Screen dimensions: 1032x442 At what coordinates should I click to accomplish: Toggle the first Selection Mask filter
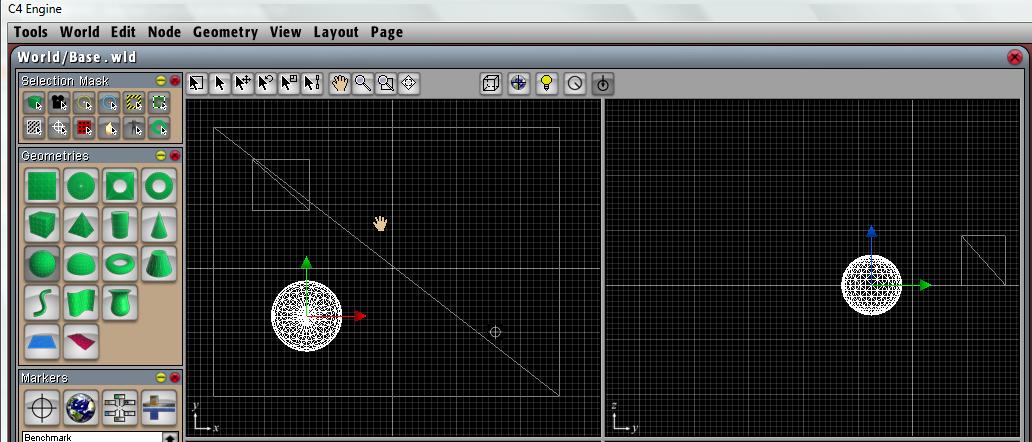(x=34, y=102)
